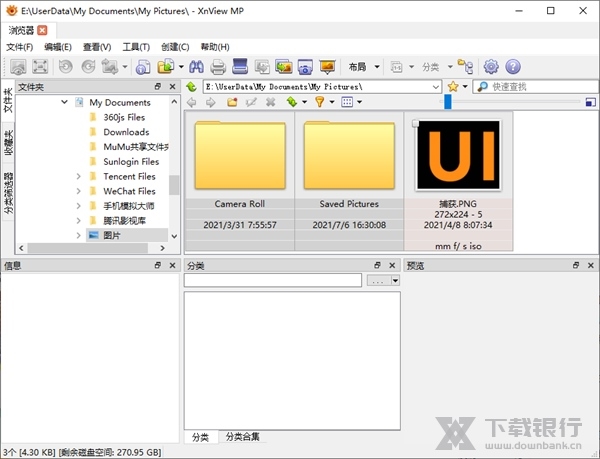Open settings with the gear icon
The height and width of the screenshot is (459, 600).
pos(491,67)
